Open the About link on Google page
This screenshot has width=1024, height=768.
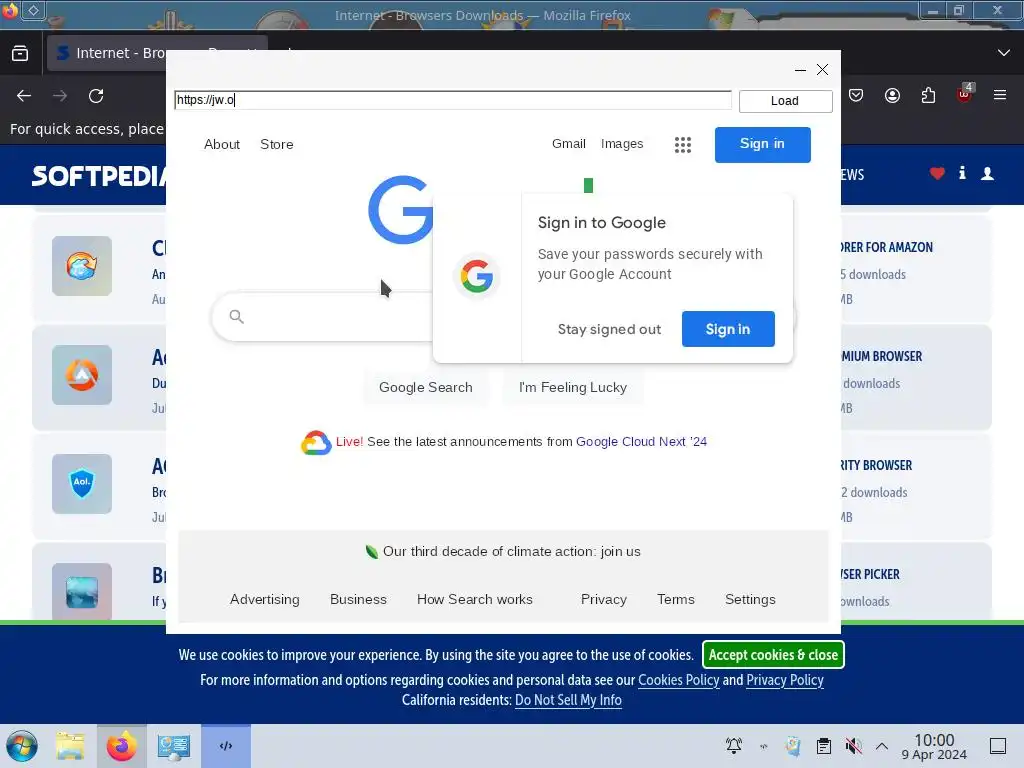click(222, 144)
